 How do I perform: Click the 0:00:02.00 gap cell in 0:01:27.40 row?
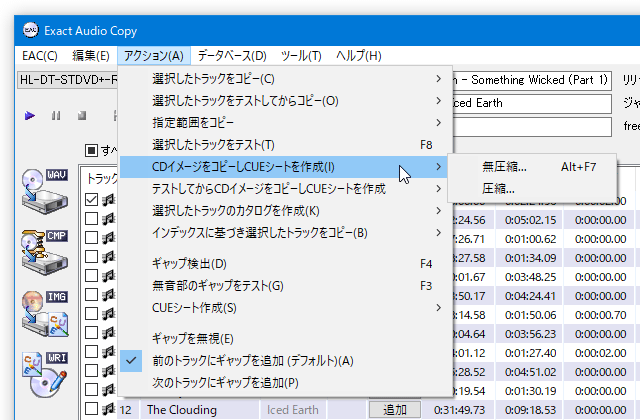click(600, 353)
